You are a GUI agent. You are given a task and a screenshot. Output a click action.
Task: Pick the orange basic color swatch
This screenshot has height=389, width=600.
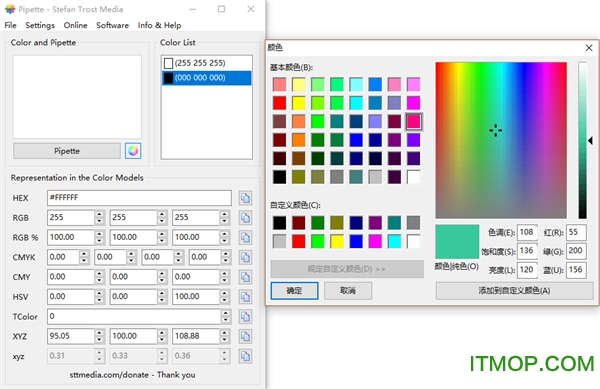(x=299, y=140)
